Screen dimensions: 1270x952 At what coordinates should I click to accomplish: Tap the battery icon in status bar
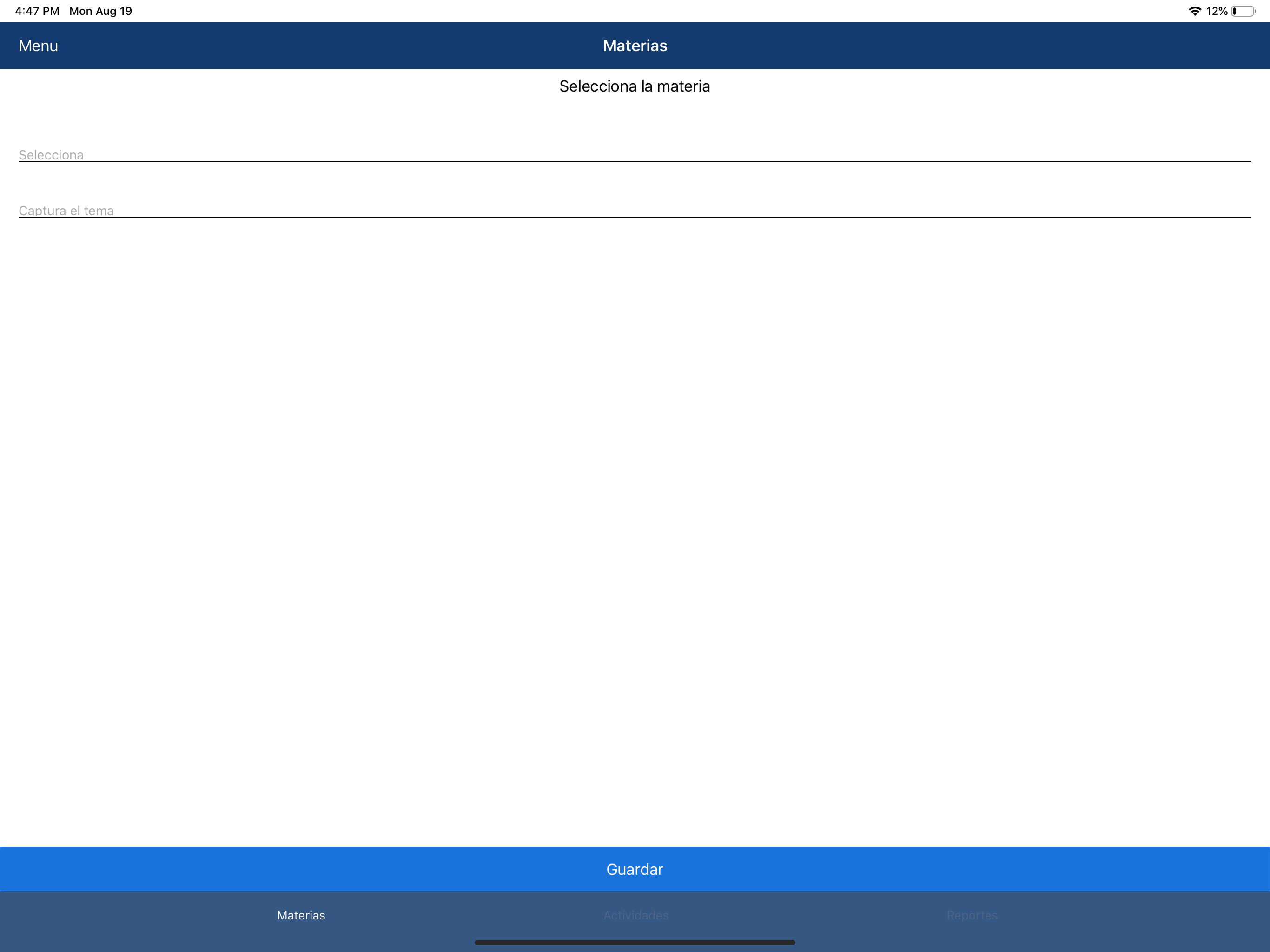point(1243,11)
